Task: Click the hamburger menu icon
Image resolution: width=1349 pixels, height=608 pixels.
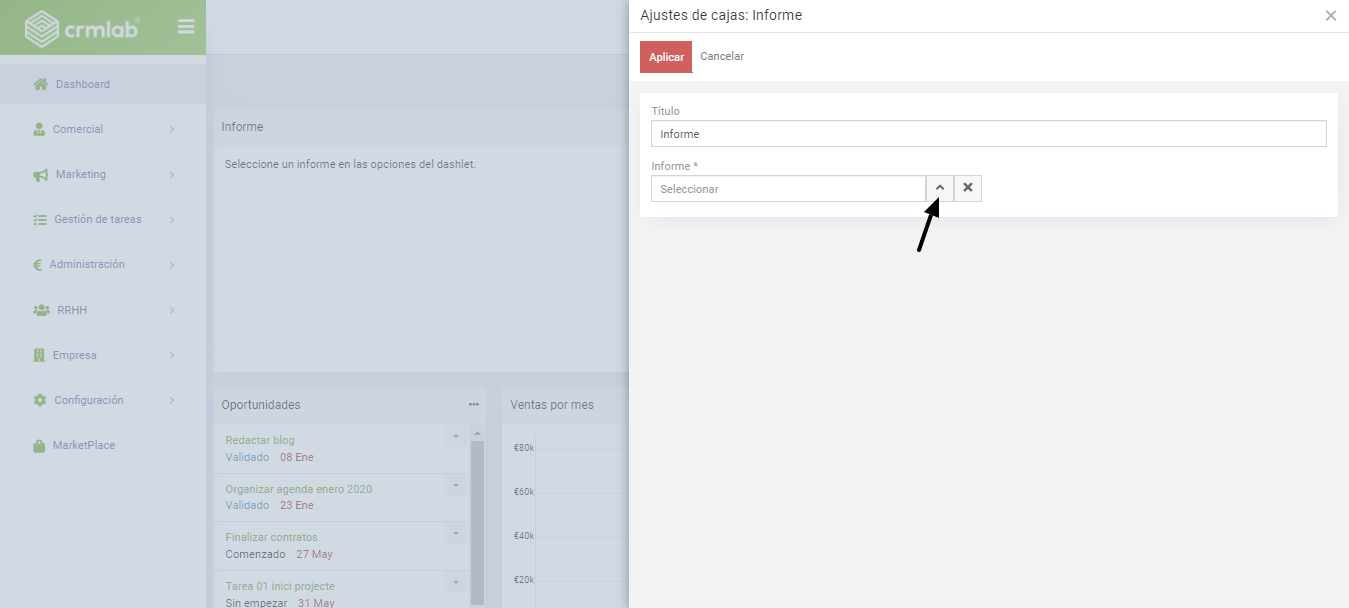Action: point(186,27)
